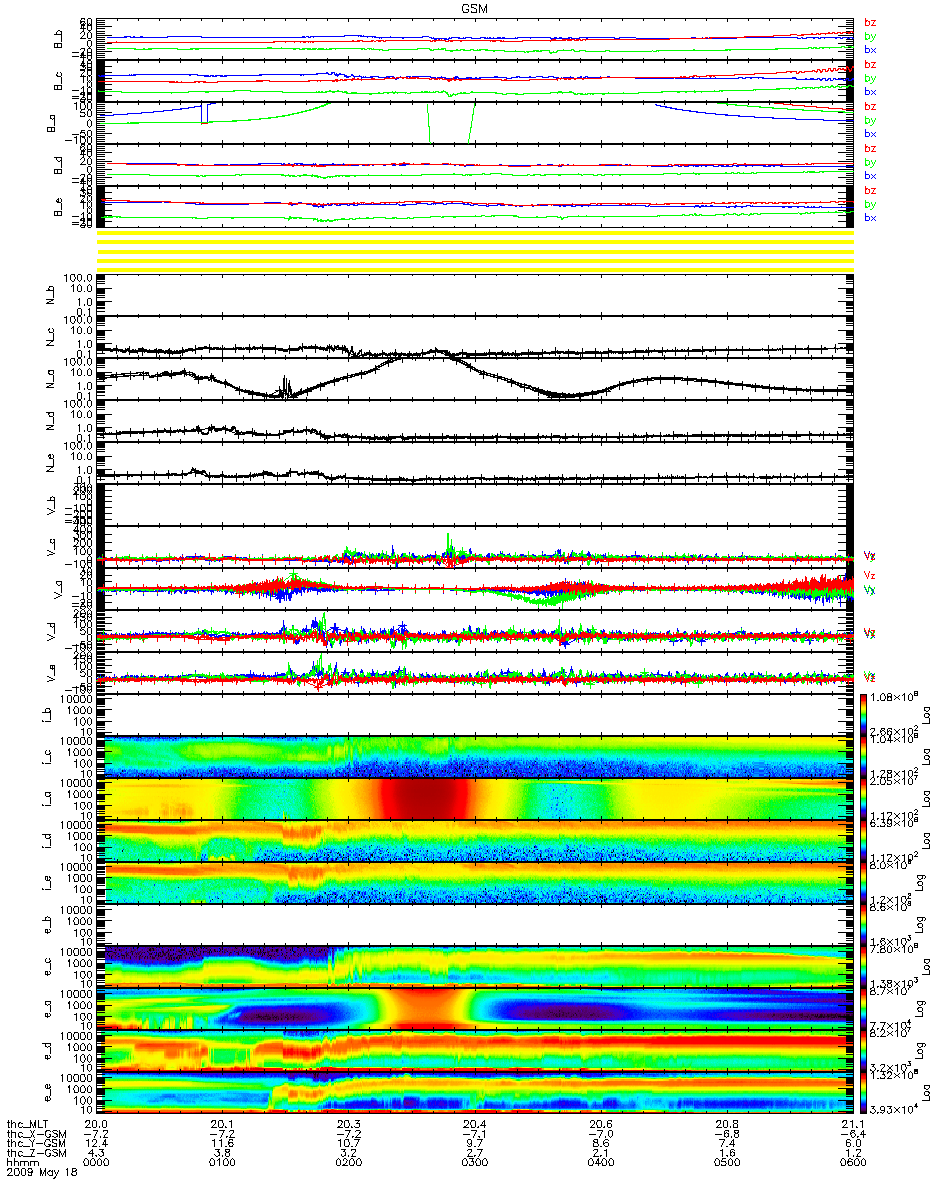Click the yellow striped band below the B_e panel
Screen dimensions: 930x1200
click(x=476, y=253)
